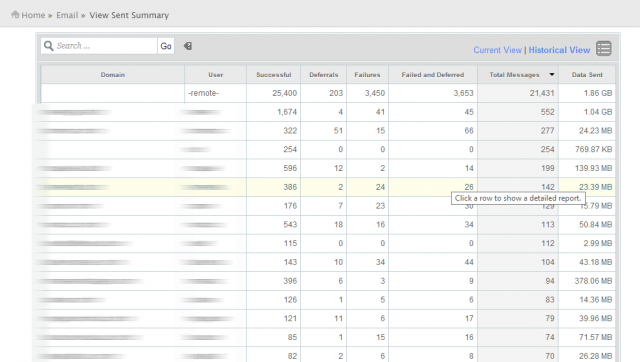
Task: Click the 277 total messages cell
Action: [518, 131]
